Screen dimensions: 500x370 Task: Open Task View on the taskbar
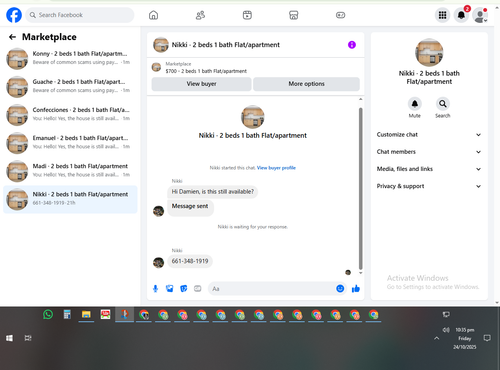tap(28, 338)
